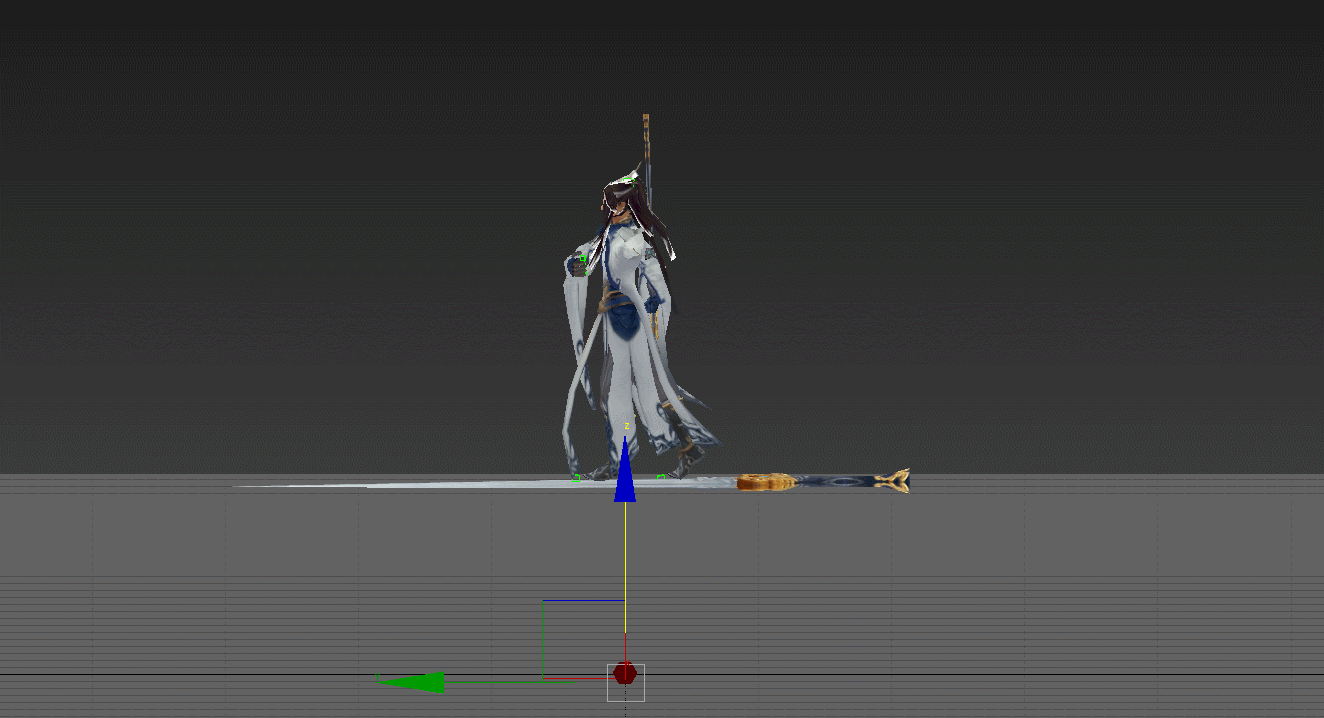Select the golden hilt of the sword lying on the ground

pyautogui.click(x=765, y=483)
